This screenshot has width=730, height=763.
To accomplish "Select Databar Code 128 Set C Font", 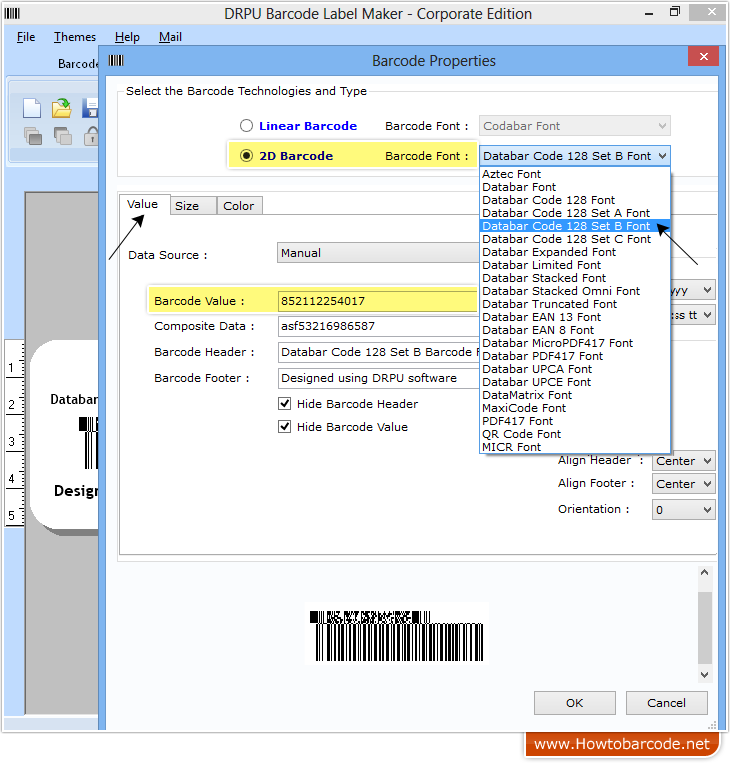I will pyautogui.click(x=574, y=239).
